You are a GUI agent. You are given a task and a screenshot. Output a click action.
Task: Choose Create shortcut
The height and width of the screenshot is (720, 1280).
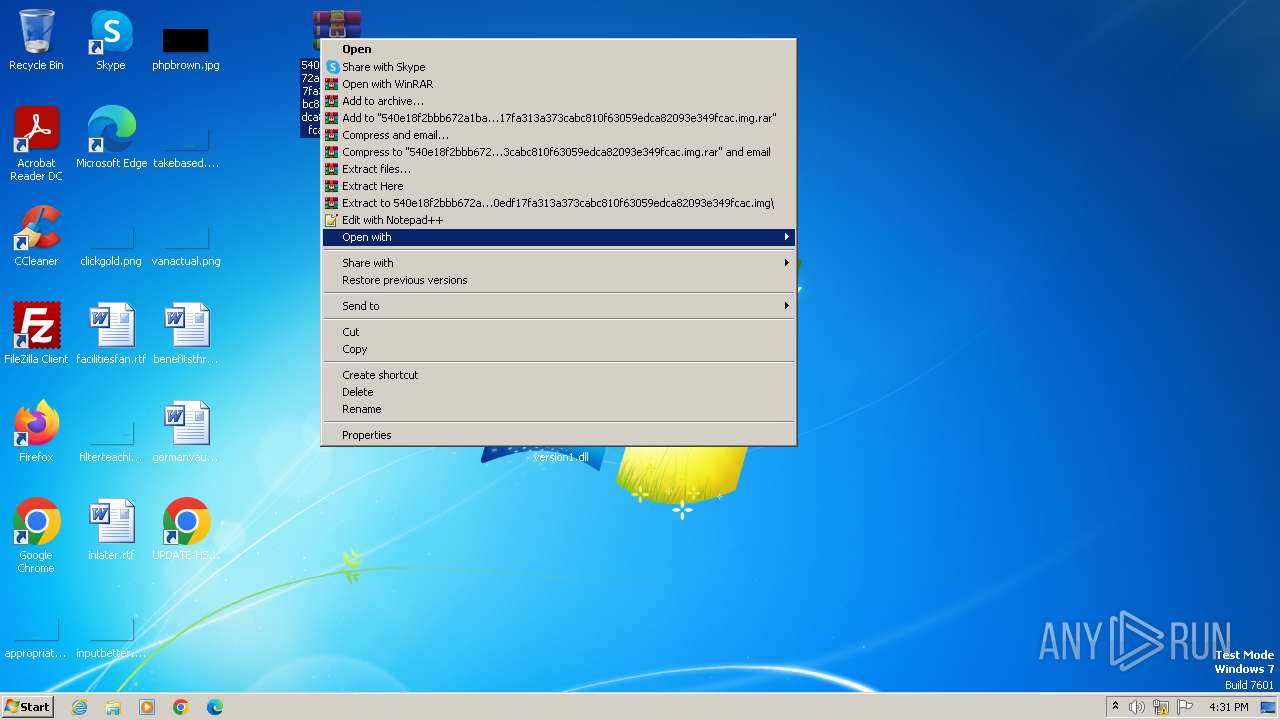pyautogui.click(x=558, y=375)
